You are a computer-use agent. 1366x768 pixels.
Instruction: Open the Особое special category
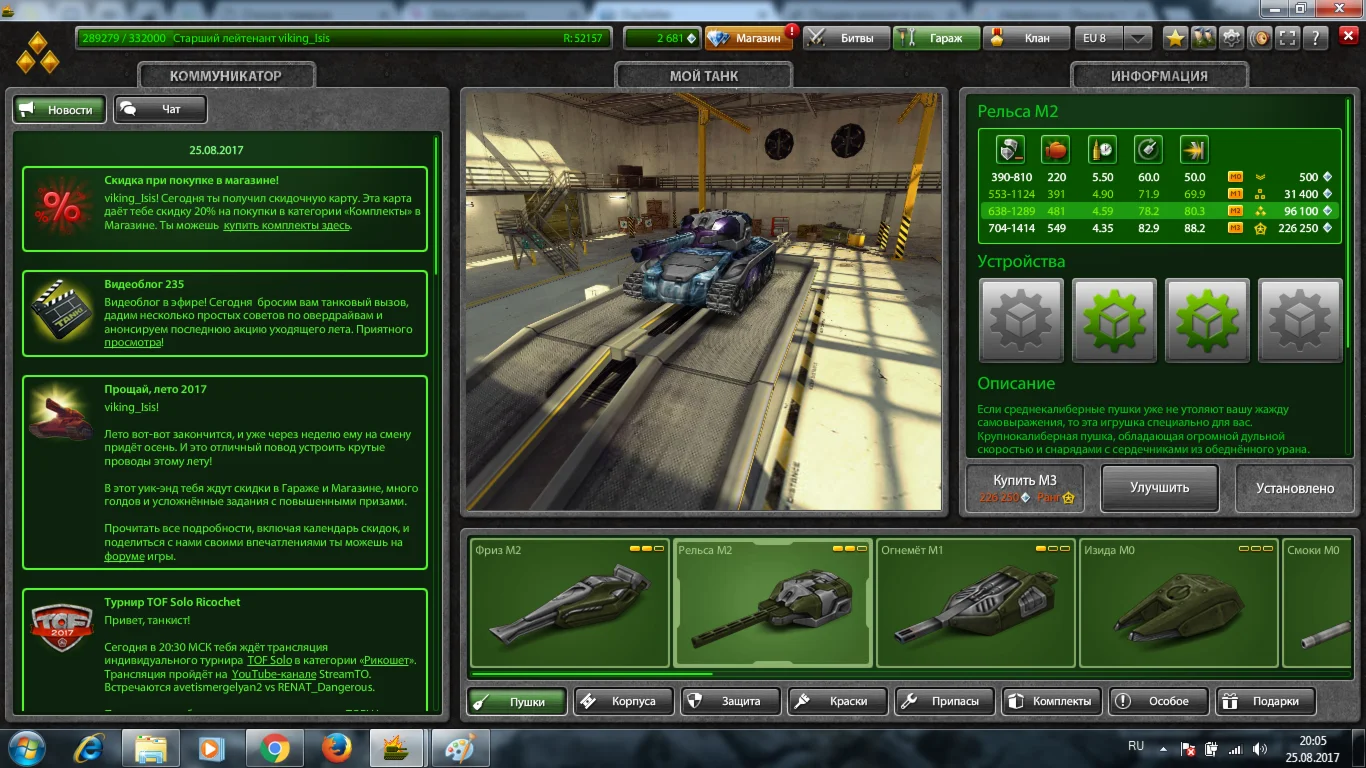click(x=1159, y=701)
